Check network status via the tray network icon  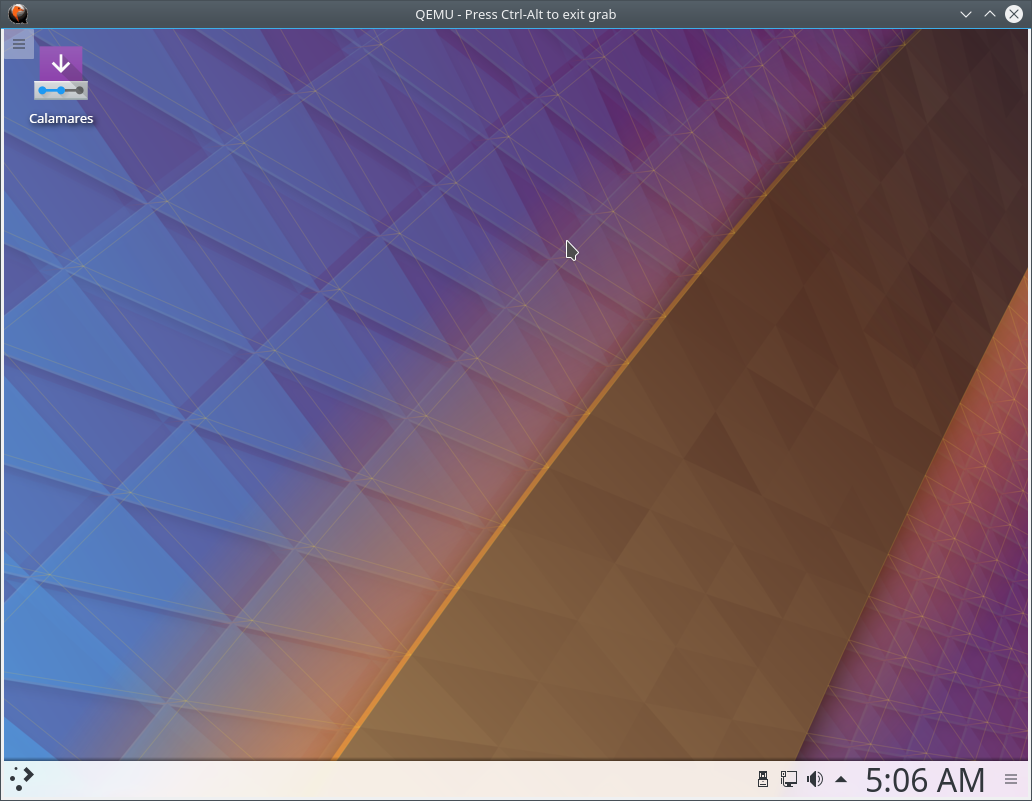pos(789,778)
